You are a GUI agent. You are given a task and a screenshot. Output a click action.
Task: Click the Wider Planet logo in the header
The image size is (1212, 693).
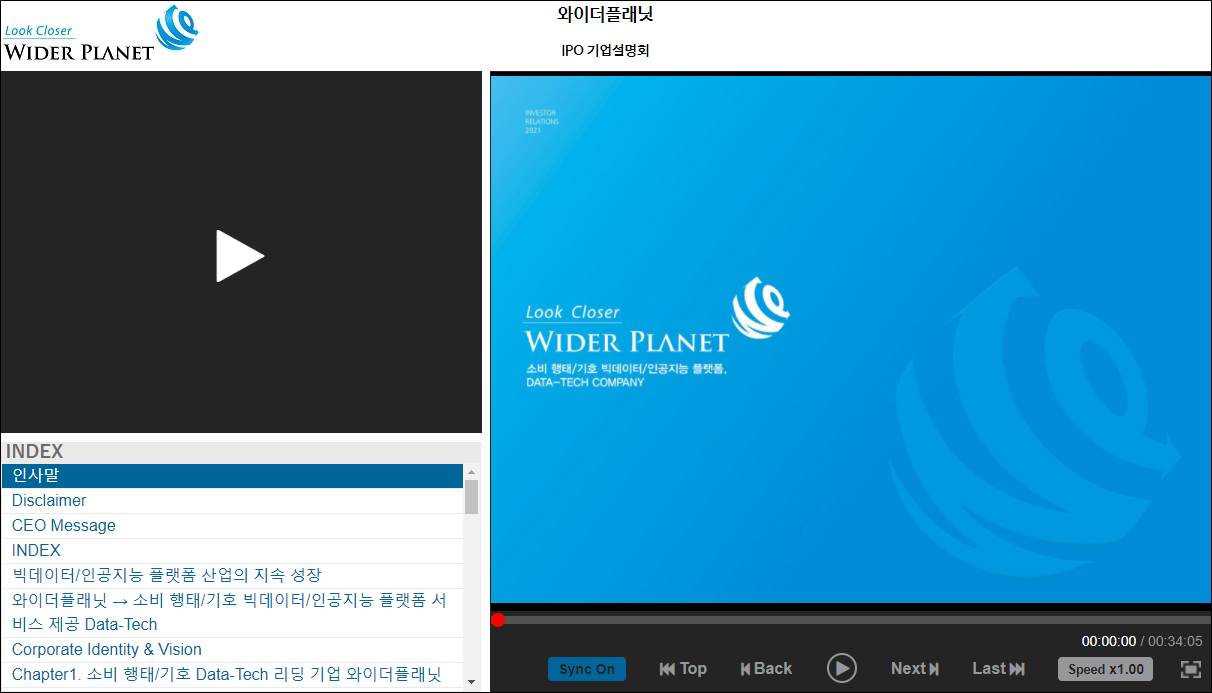(x=101, y=34)
